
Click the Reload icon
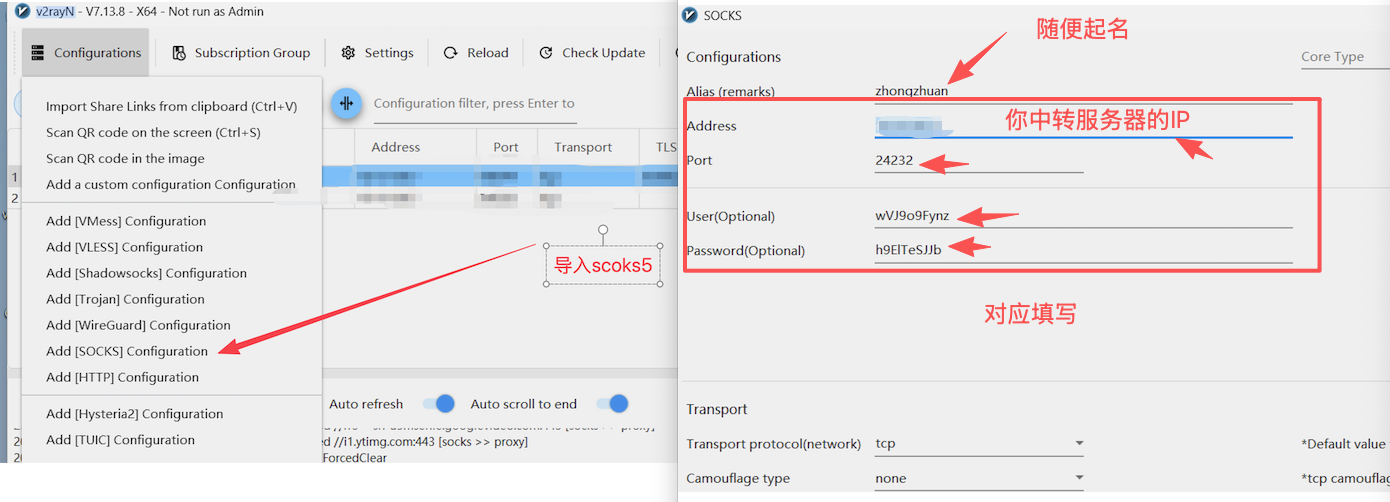[x=451, y=53]
